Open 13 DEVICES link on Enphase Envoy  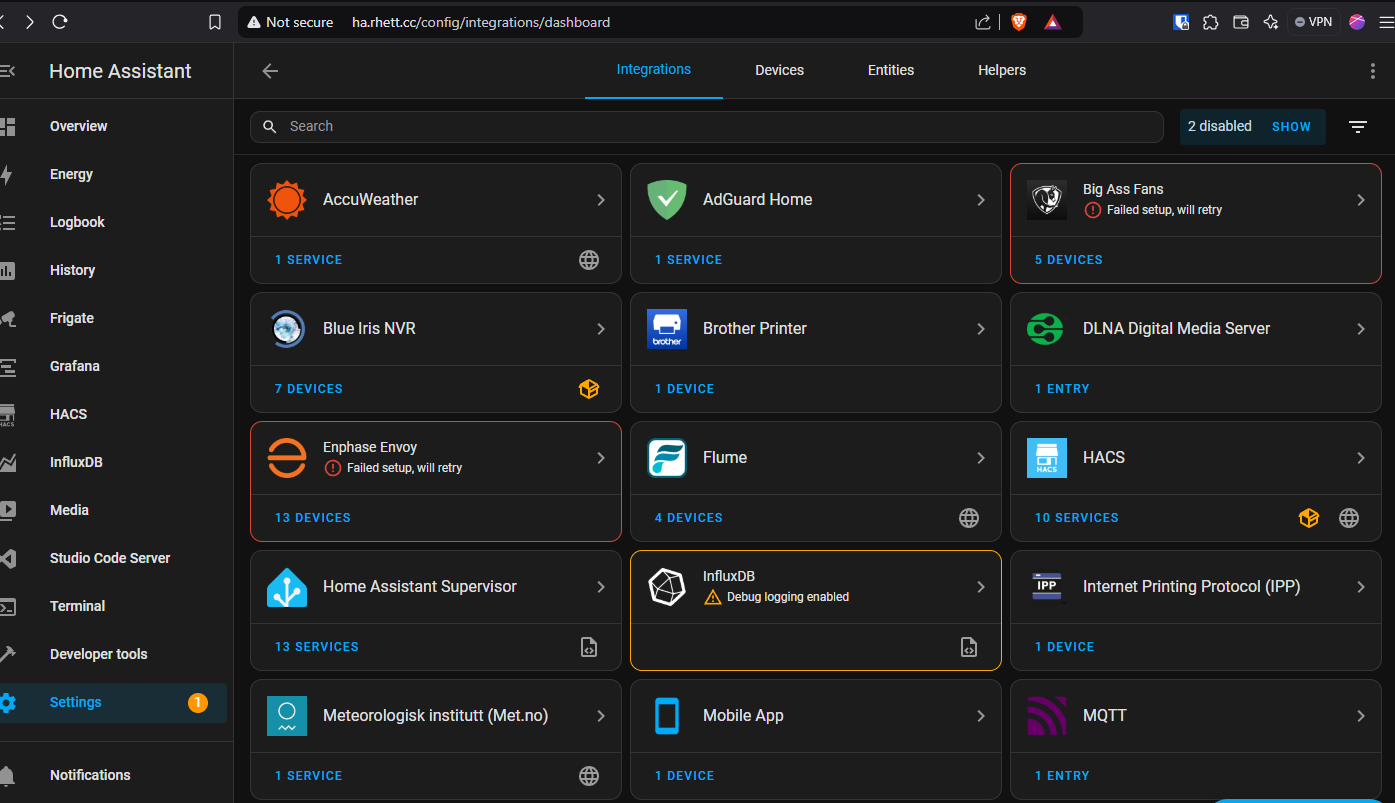tap(312, 518)
